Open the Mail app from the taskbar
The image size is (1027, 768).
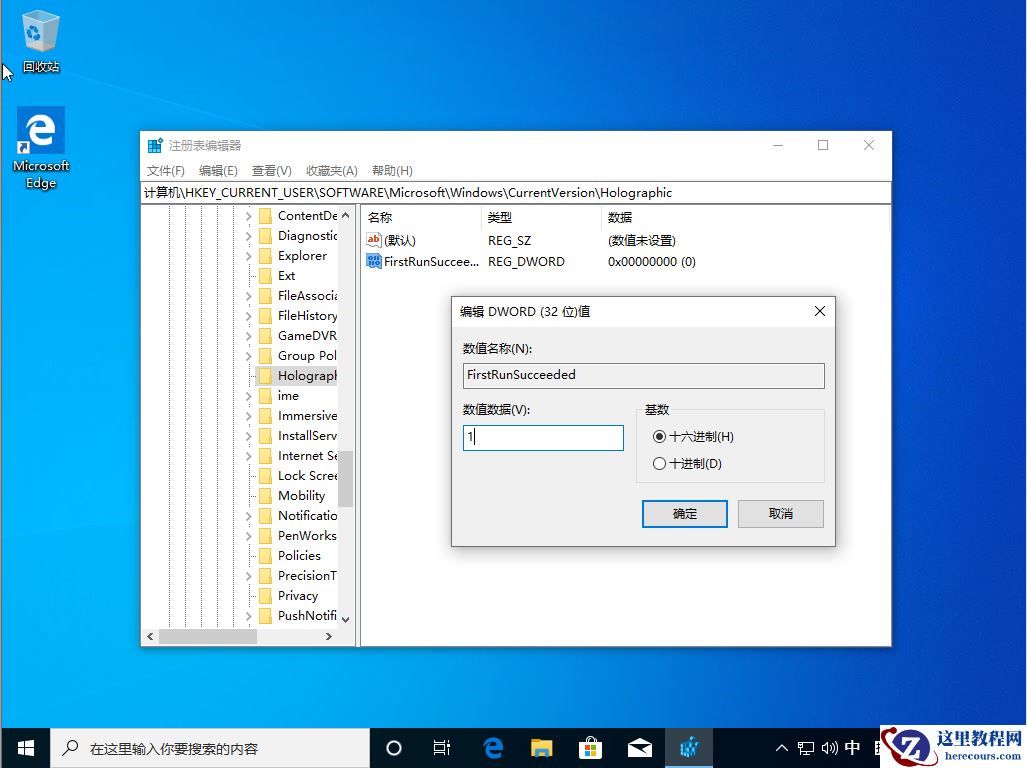(640, 747)
